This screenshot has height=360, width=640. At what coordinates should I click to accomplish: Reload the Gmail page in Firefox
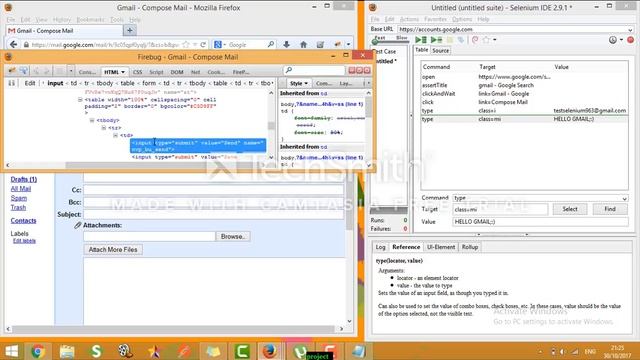203,44
